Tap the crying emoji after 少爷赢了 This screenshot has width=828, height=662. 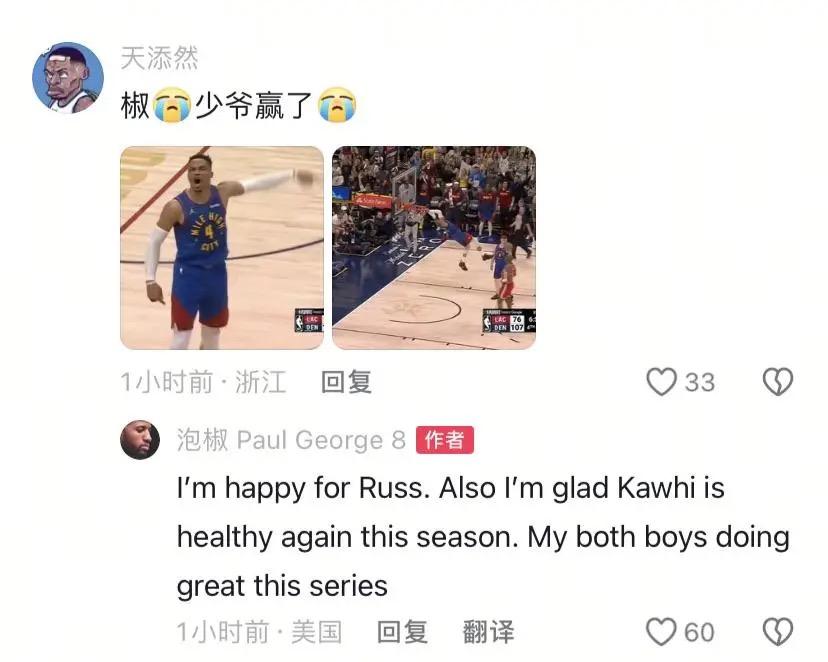pyautogui.click(x=336, y=105)
